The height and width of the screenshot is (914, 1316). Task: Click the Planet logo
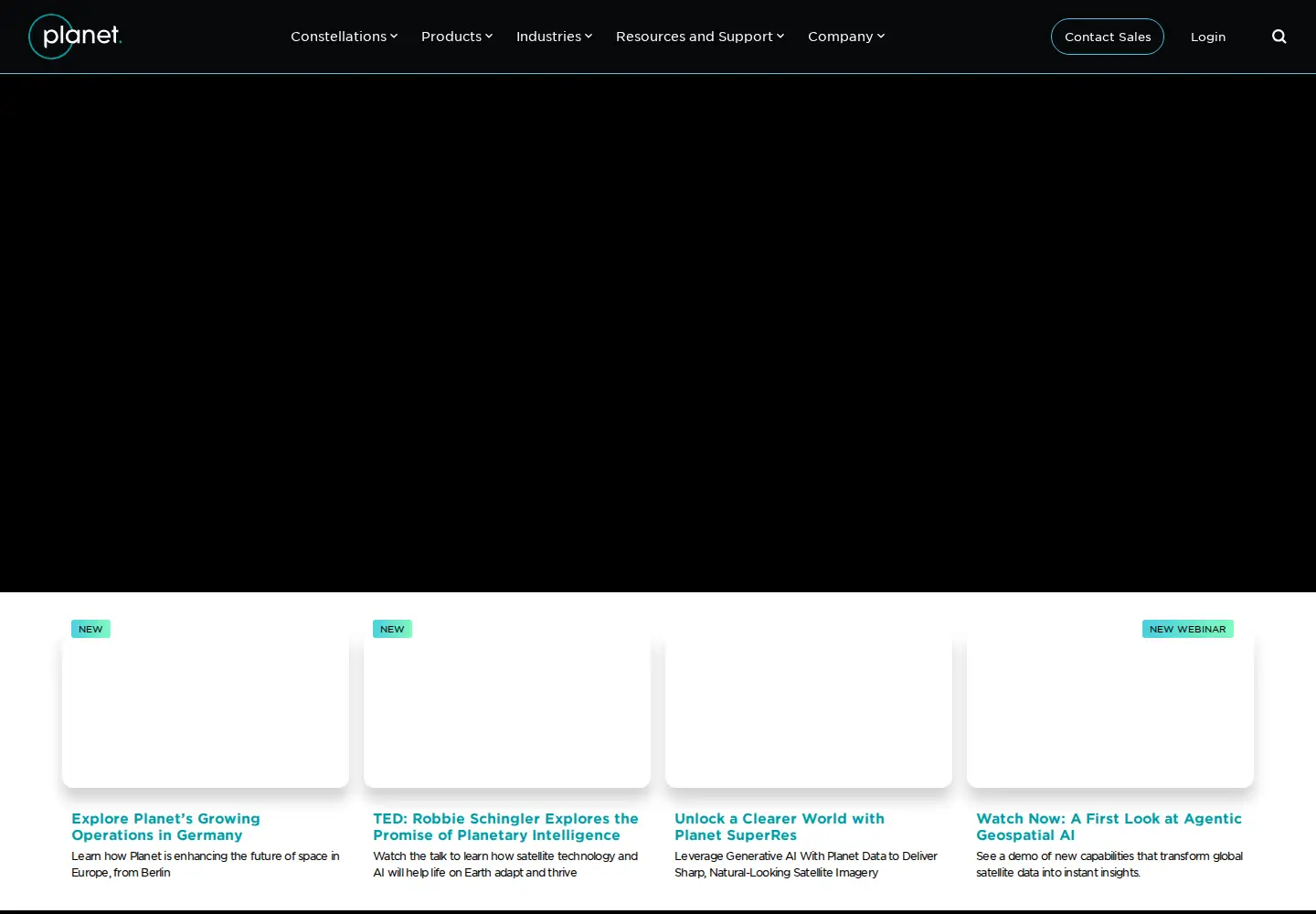(75, 37)
